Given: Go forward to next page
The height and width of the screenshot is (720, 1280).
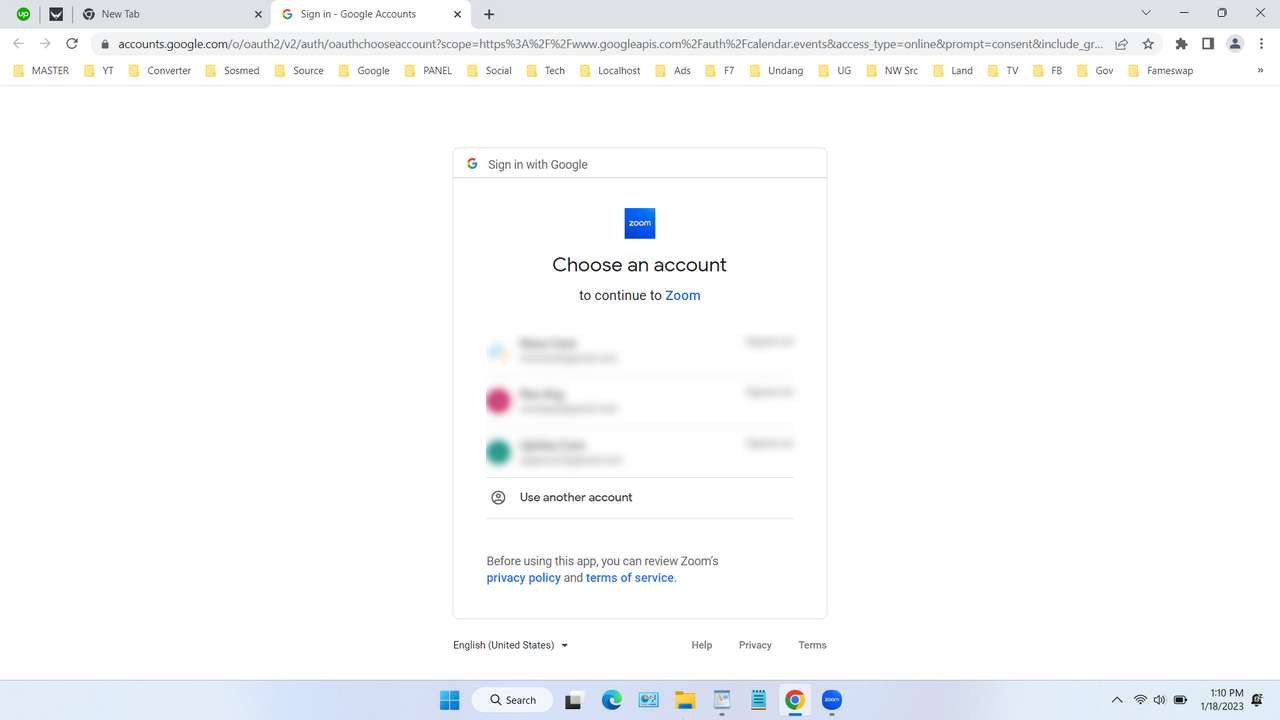Looking at the screenshot, I should click(x=45, y=44).
